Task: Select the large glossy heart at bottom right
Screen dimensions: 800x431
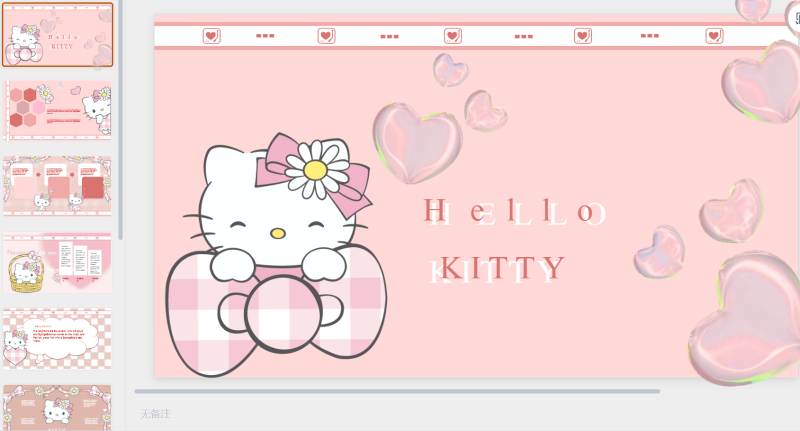Action: (744, 319)
